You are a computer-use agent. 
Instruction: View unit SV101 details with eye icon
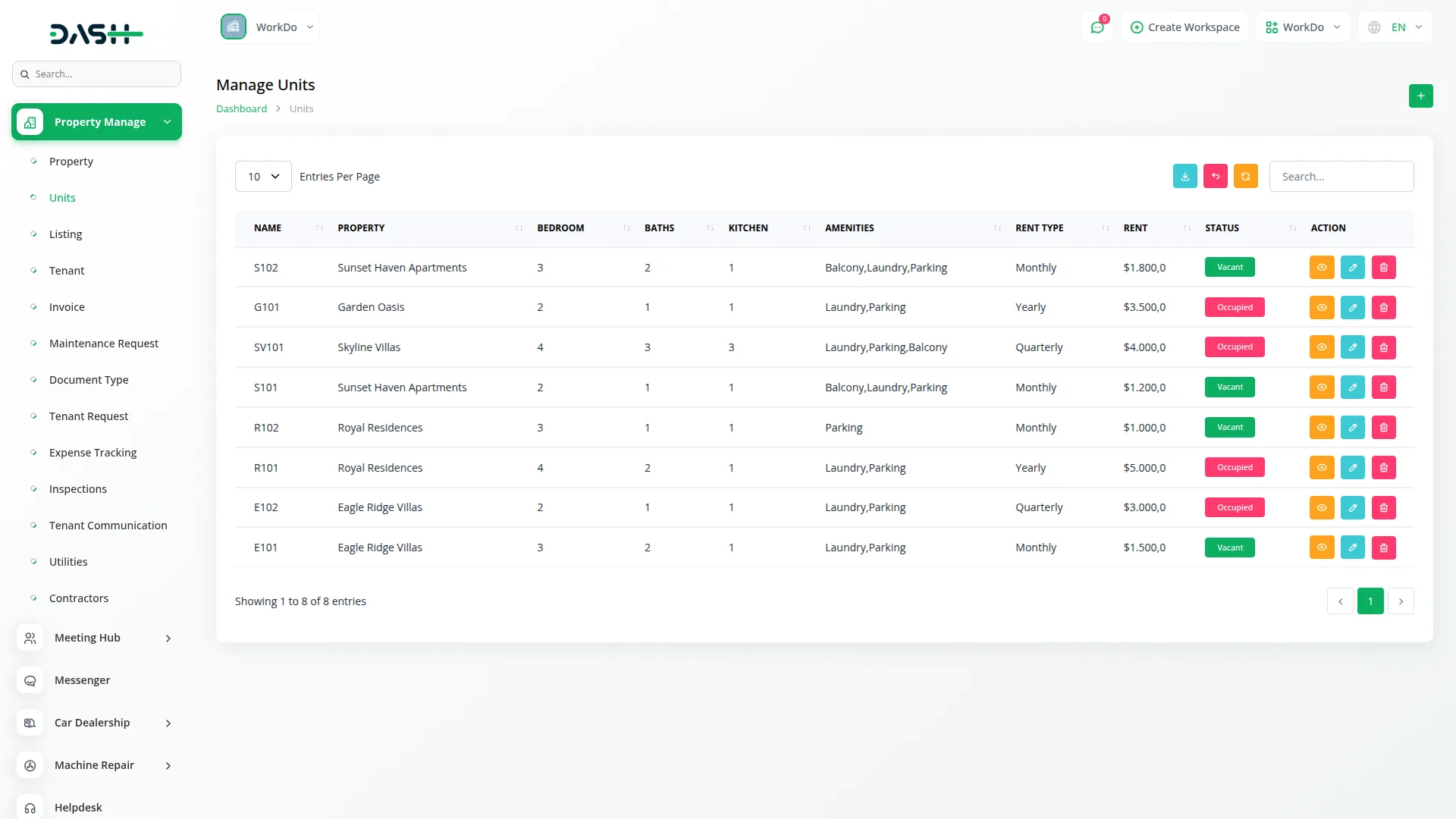[x=1321, y=347]
